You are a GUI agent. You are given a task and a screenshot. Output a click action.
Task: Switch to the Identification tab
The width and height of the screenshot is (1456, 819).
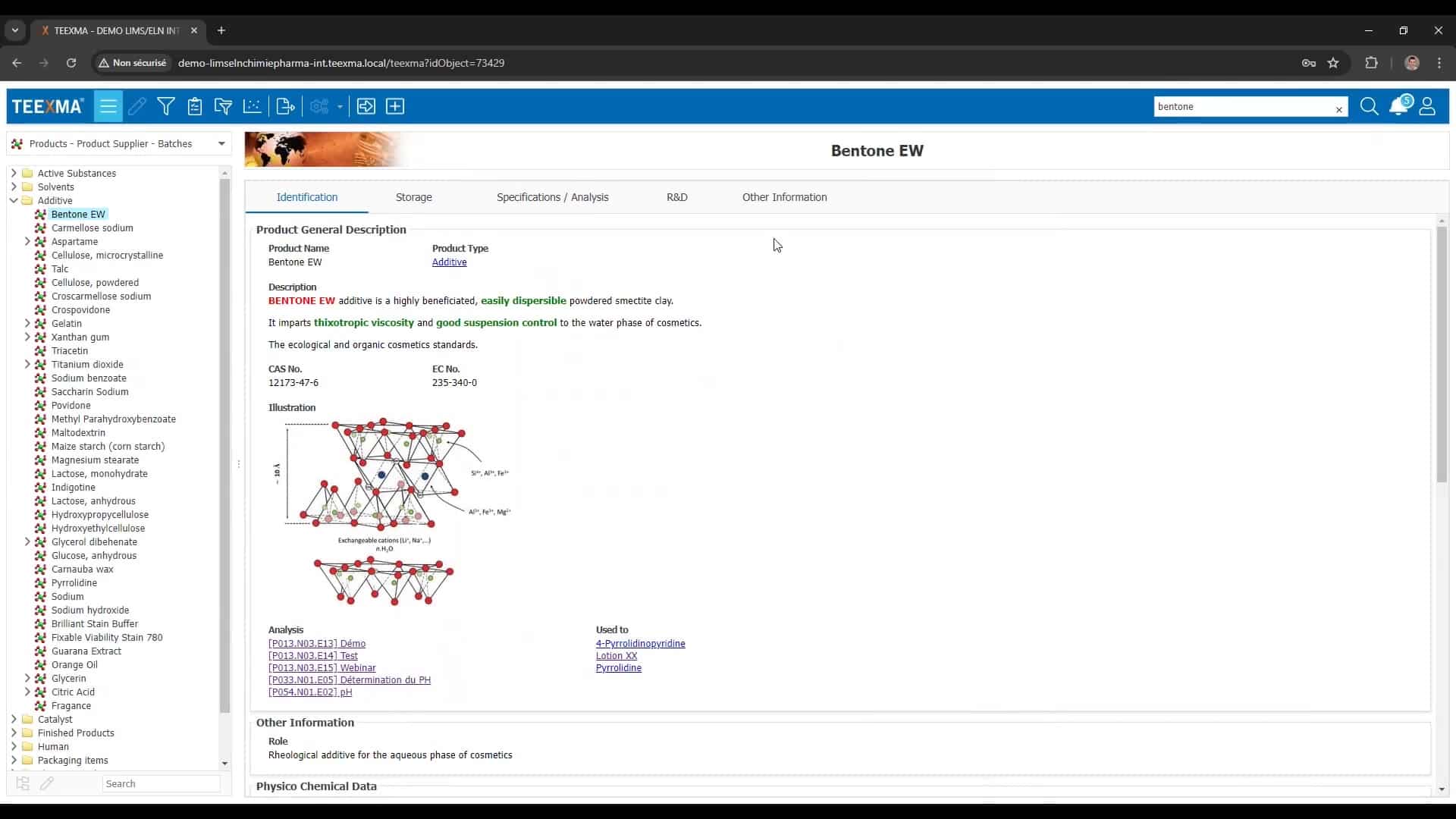click(x=306, y=197)
